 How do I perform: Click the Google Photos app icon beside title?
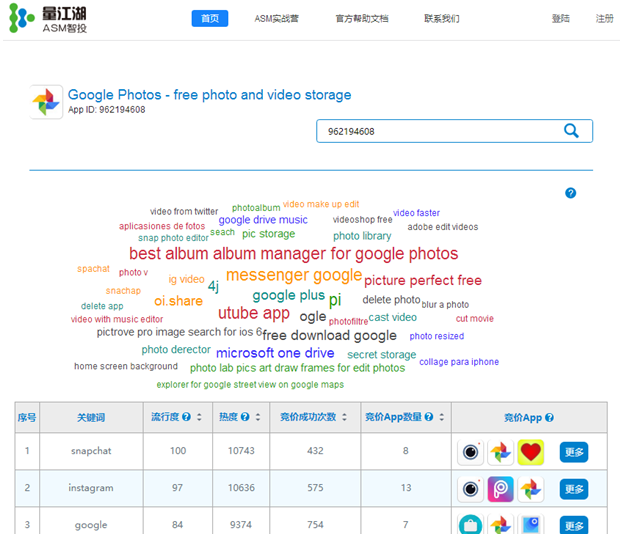[46, 102]
